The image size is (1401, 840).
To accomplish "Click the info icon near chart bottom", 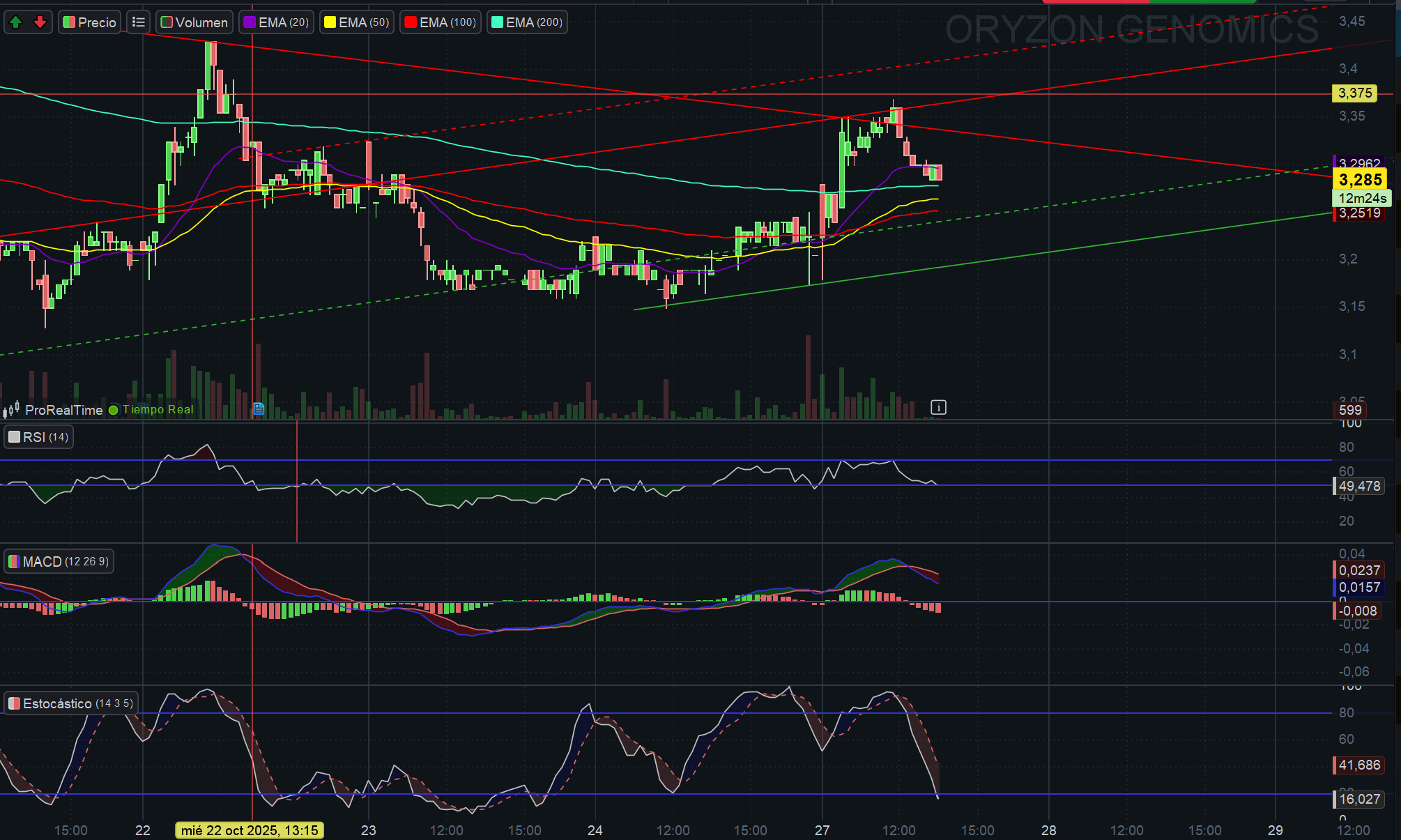I will coord(938,407).
